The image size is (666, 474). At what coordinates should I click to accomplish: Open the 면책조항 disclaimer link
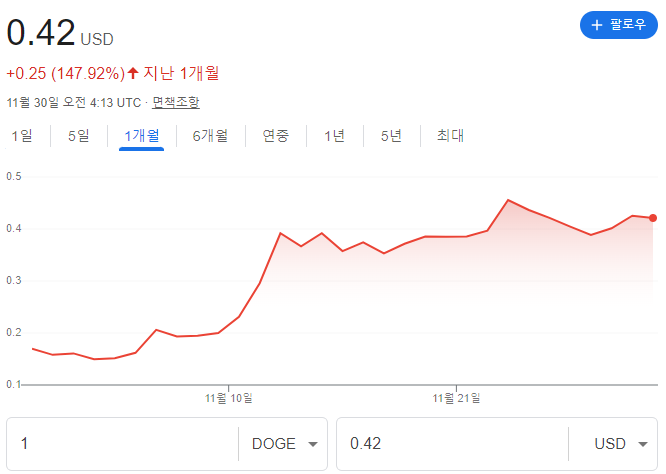[x=176, y=102]
